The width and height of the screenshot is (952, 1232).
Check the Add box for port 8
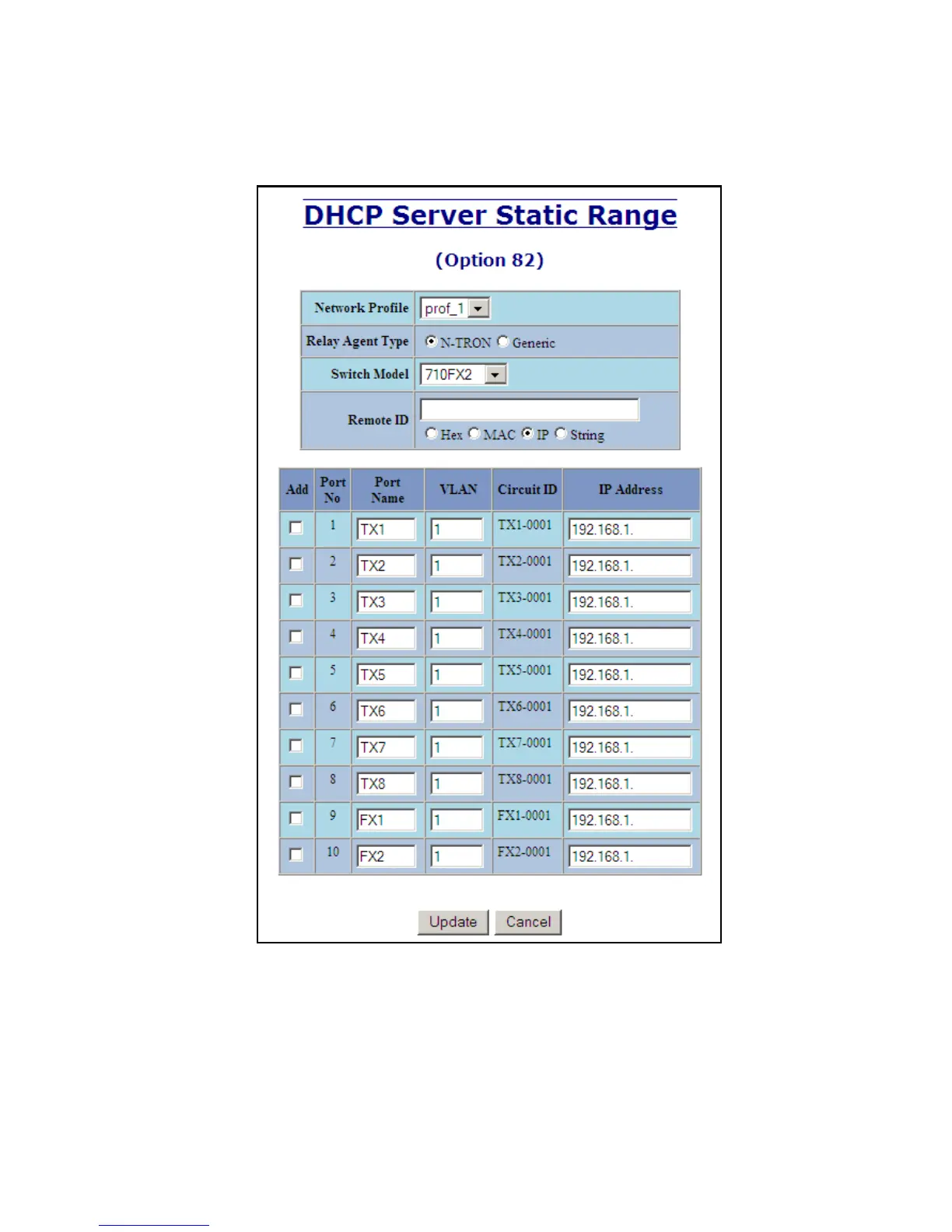tap(296, 782)
